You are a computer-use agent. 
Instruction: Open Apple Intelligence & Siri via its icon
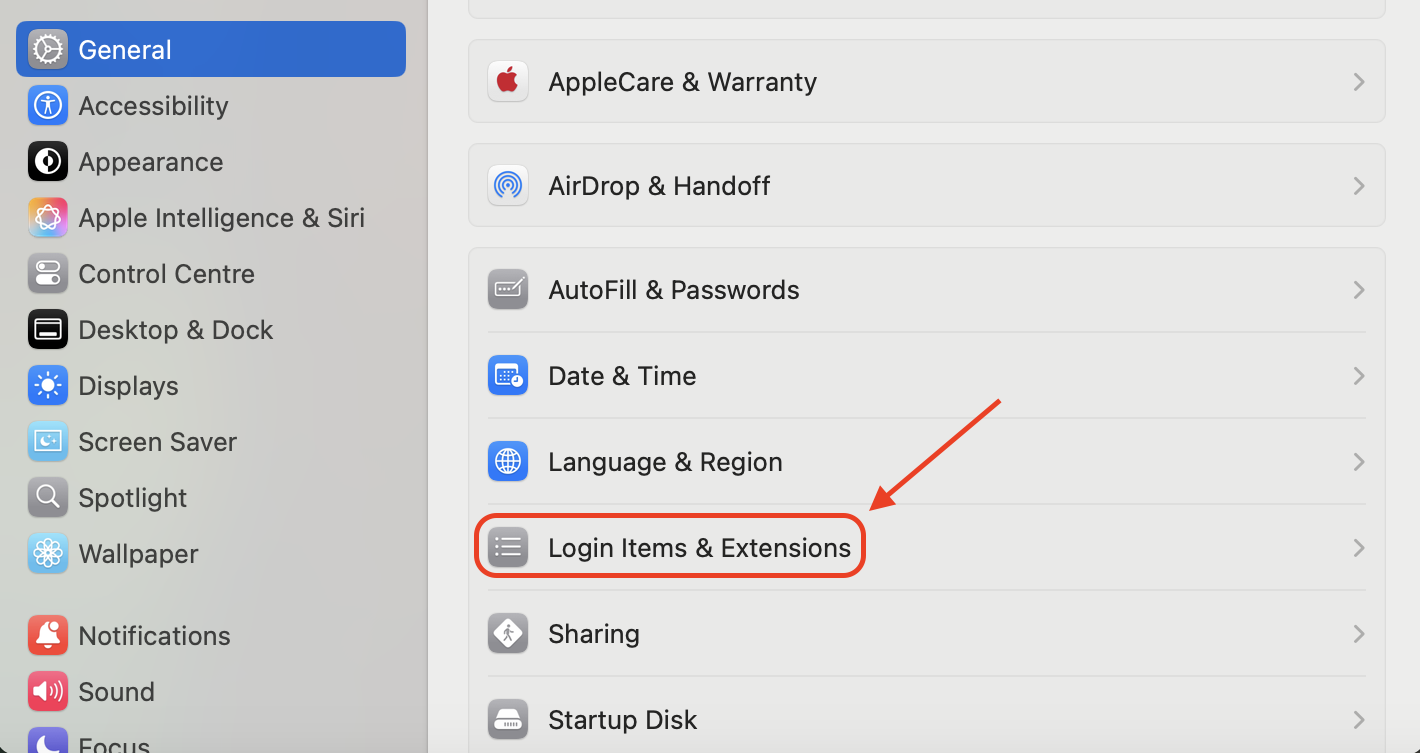coord(47,217)
